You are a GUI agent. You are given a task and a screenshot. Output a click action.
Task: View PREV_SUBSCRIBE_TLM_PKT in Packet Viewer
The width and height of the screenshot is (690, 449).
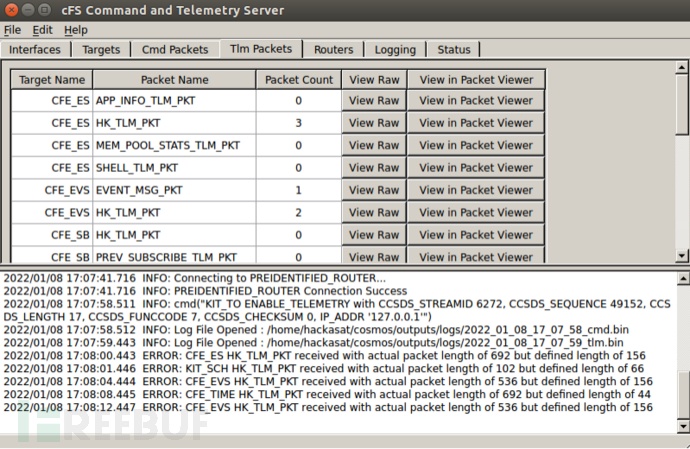pyautogui.click(x=476, y=256)
